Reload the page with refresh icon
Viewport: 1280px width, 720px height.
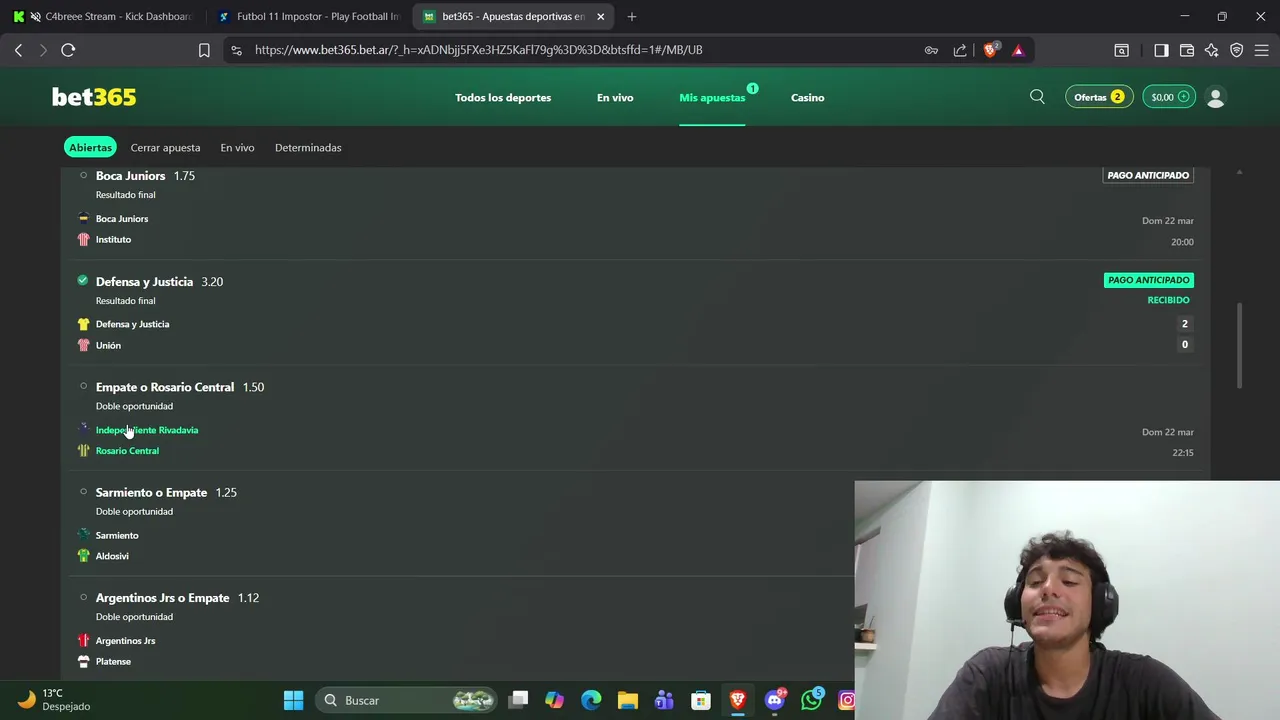[x=68, y=50]
